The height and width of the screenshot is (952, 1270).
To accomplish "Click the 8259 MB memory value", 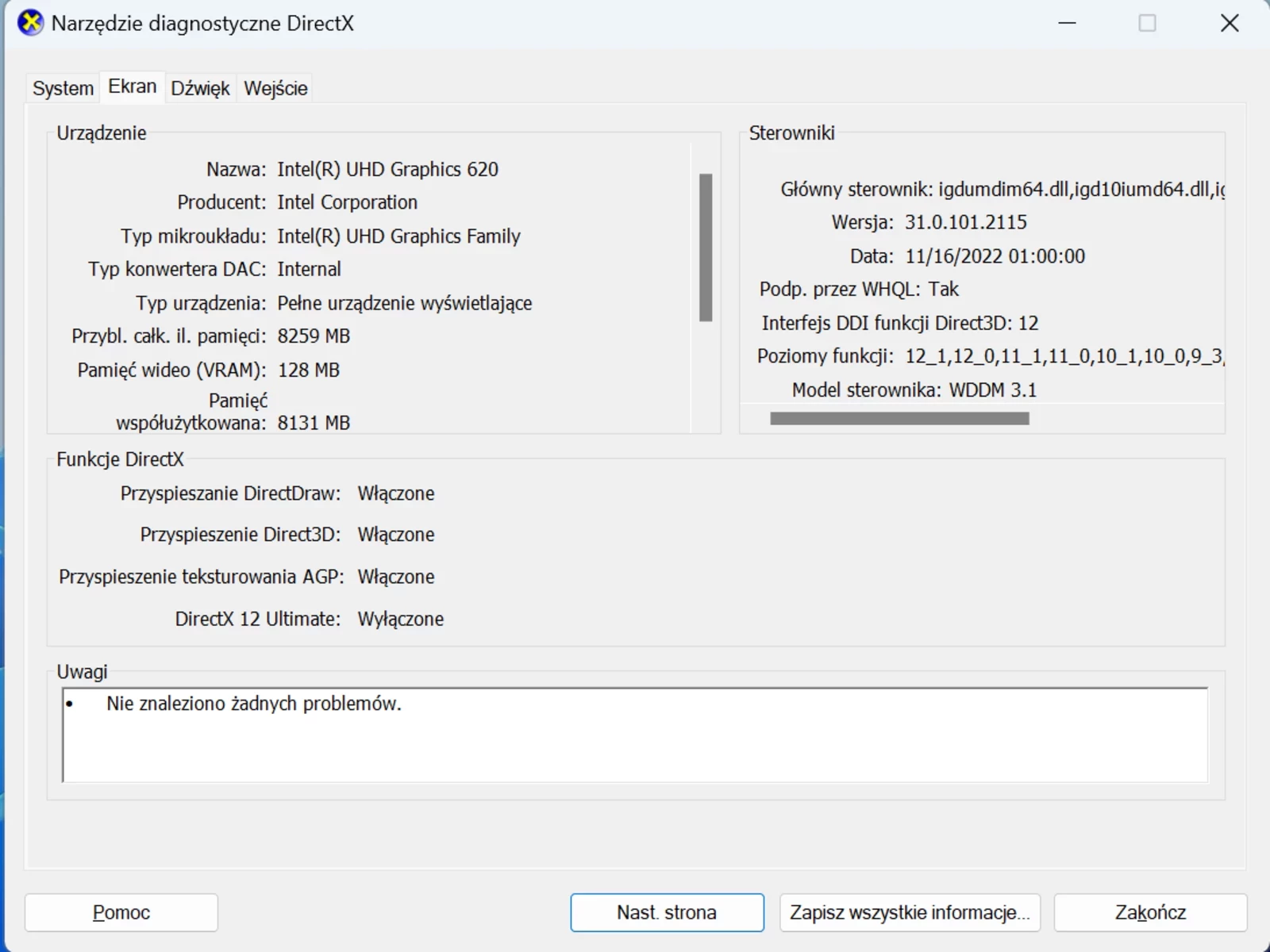I will 314,336.
